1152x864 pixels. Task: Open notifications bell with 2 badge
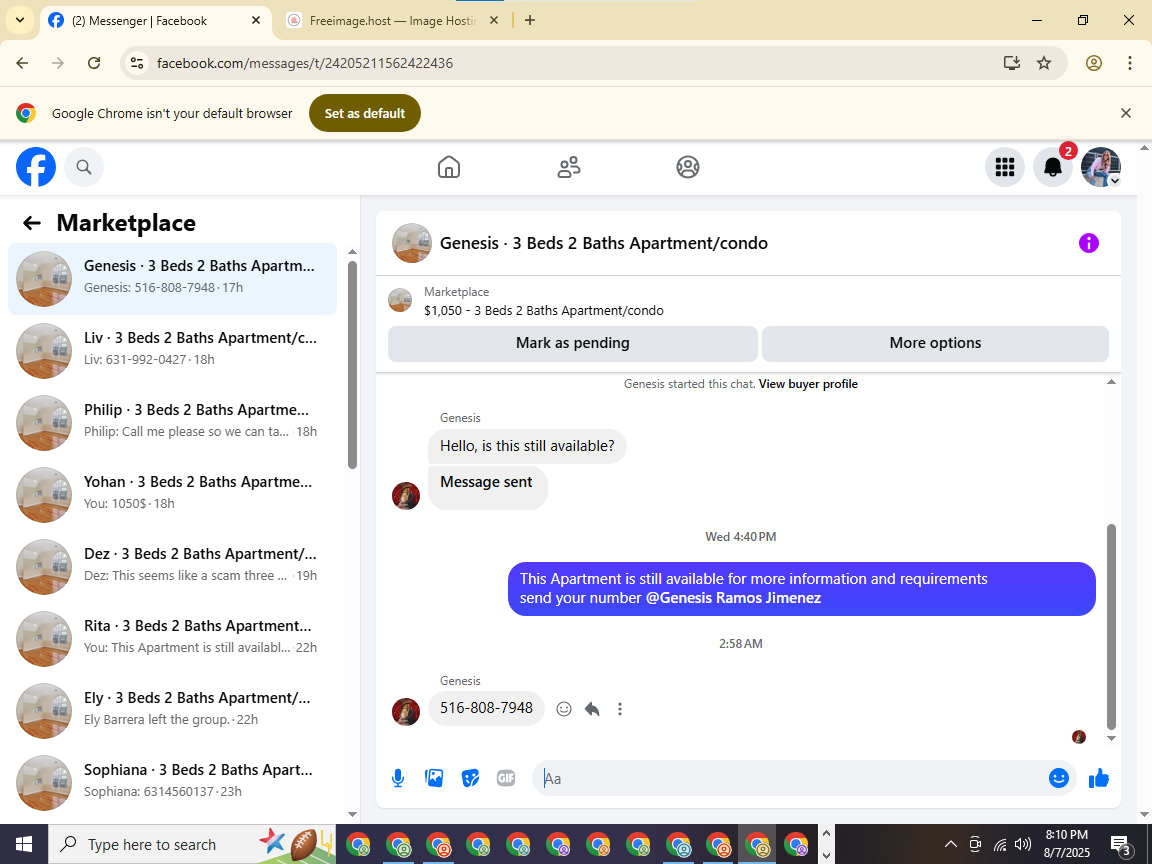[x=1053, y=168]
